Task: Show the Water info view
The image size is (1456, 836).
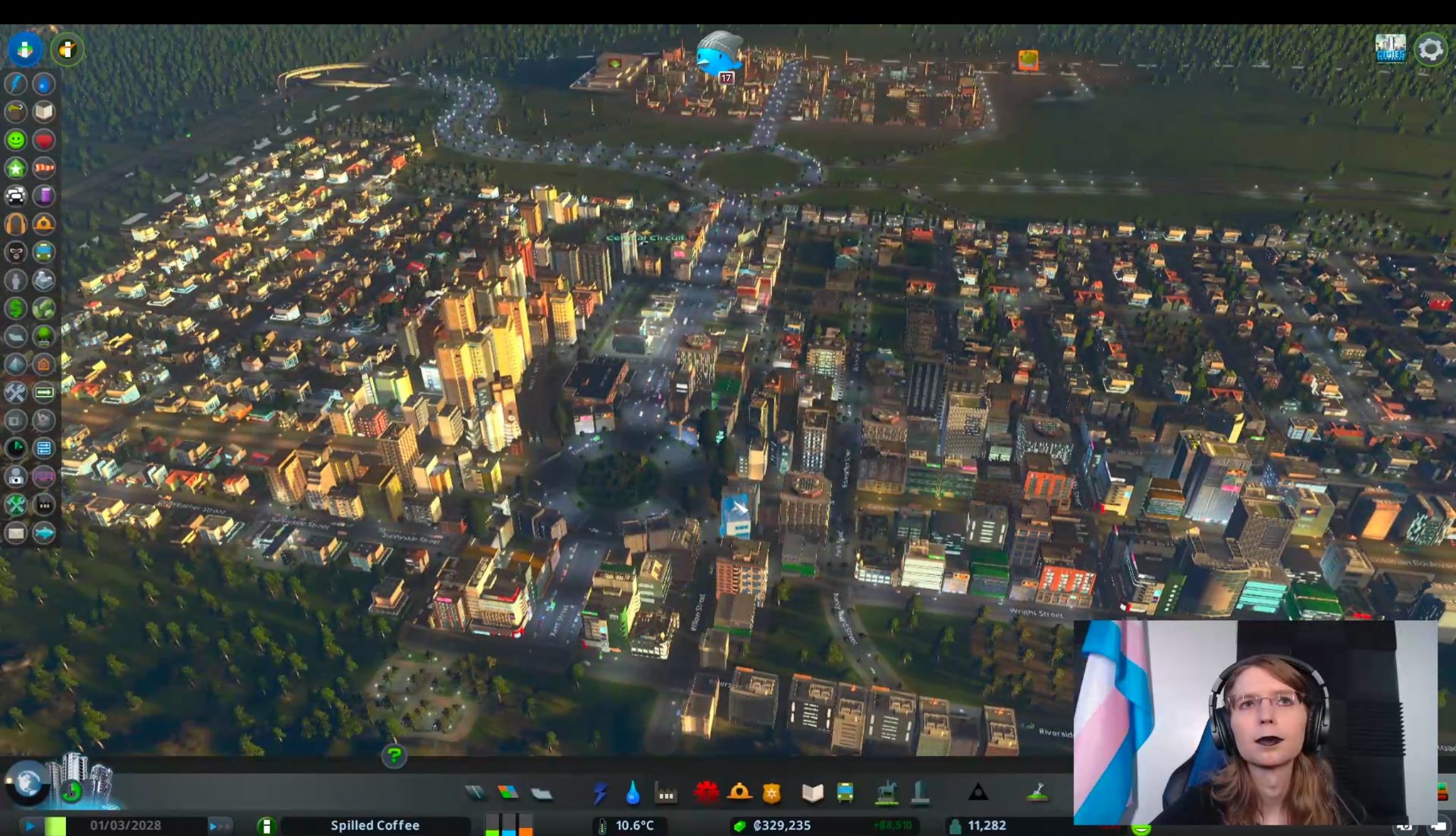Action: (44, 84)
